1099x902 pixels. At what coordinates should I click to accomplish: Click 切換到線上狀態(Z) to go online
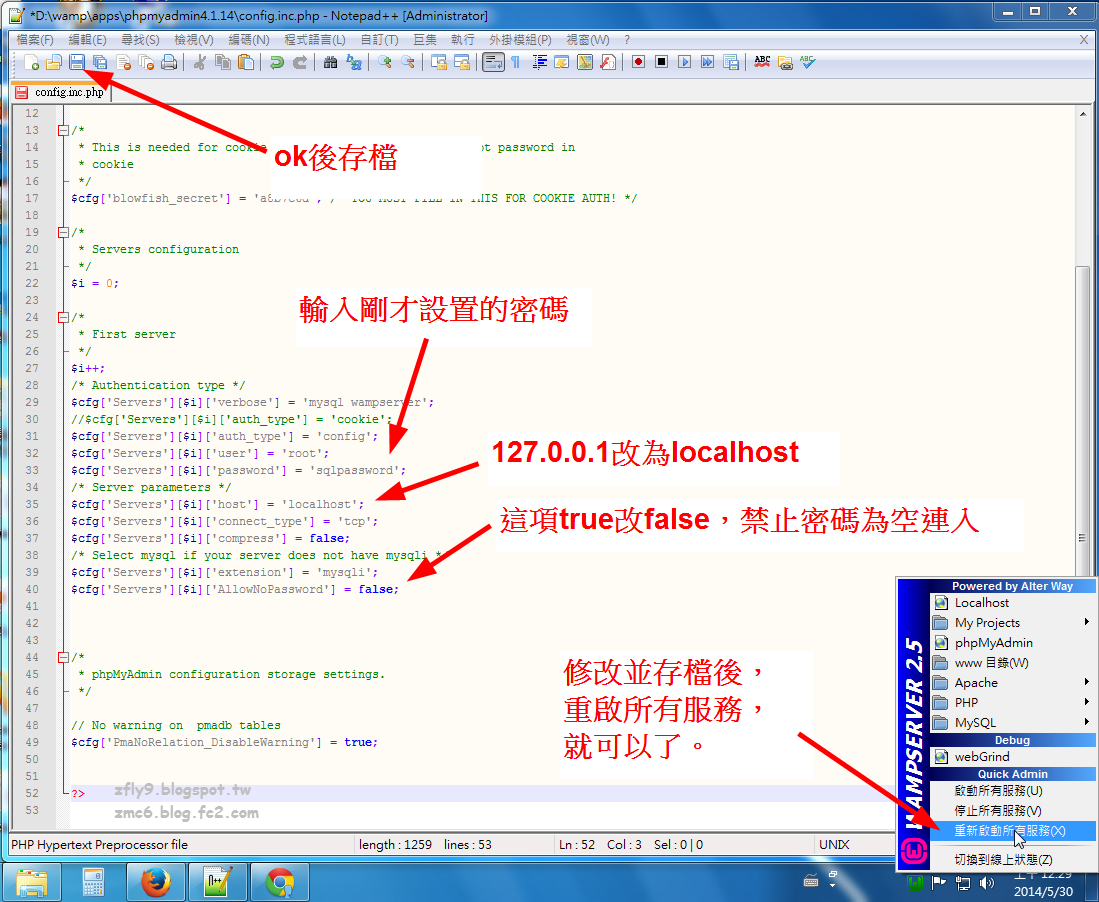[1013, 859]
